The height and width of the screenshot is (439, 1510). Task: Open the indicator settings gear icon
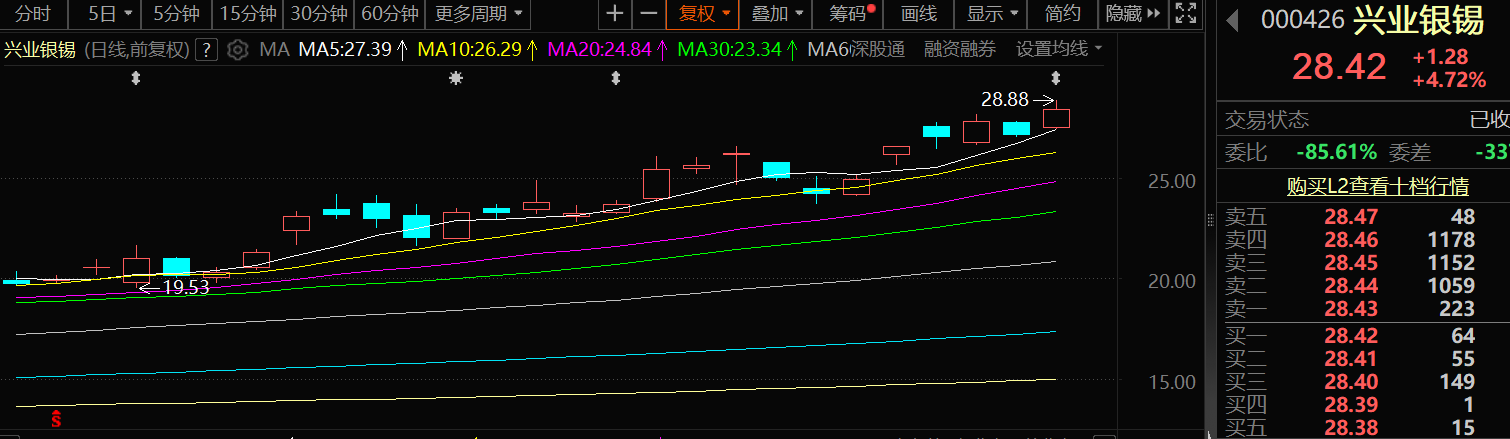[237, 49]
